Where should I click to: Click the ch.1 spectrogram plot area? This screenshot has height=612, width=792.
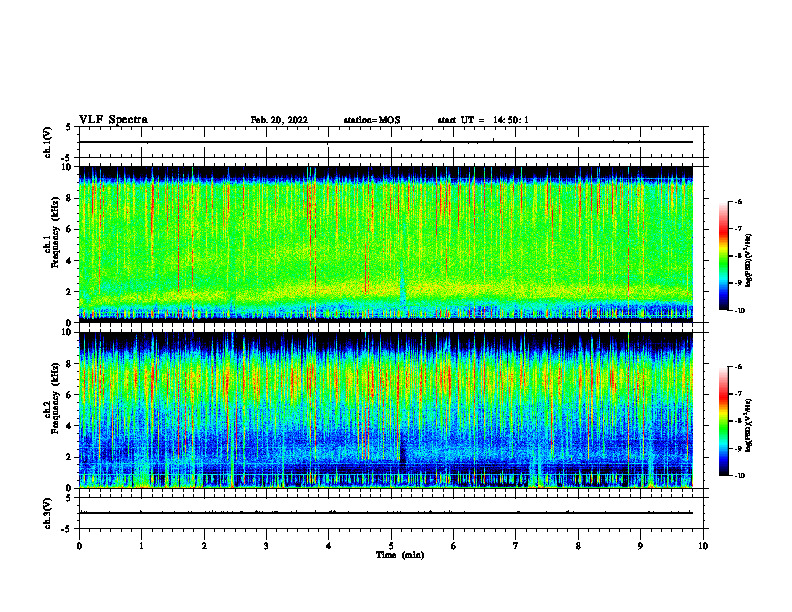pos(386,244)
